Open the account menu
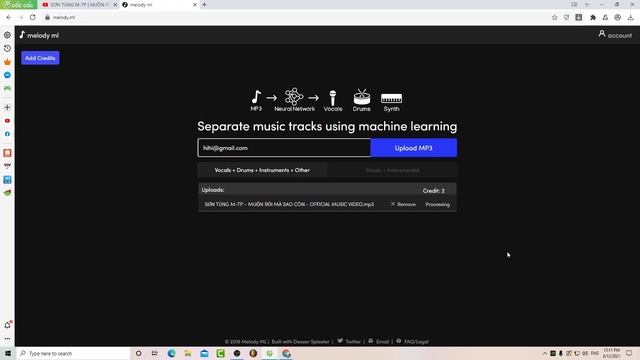 pos(615,35)
